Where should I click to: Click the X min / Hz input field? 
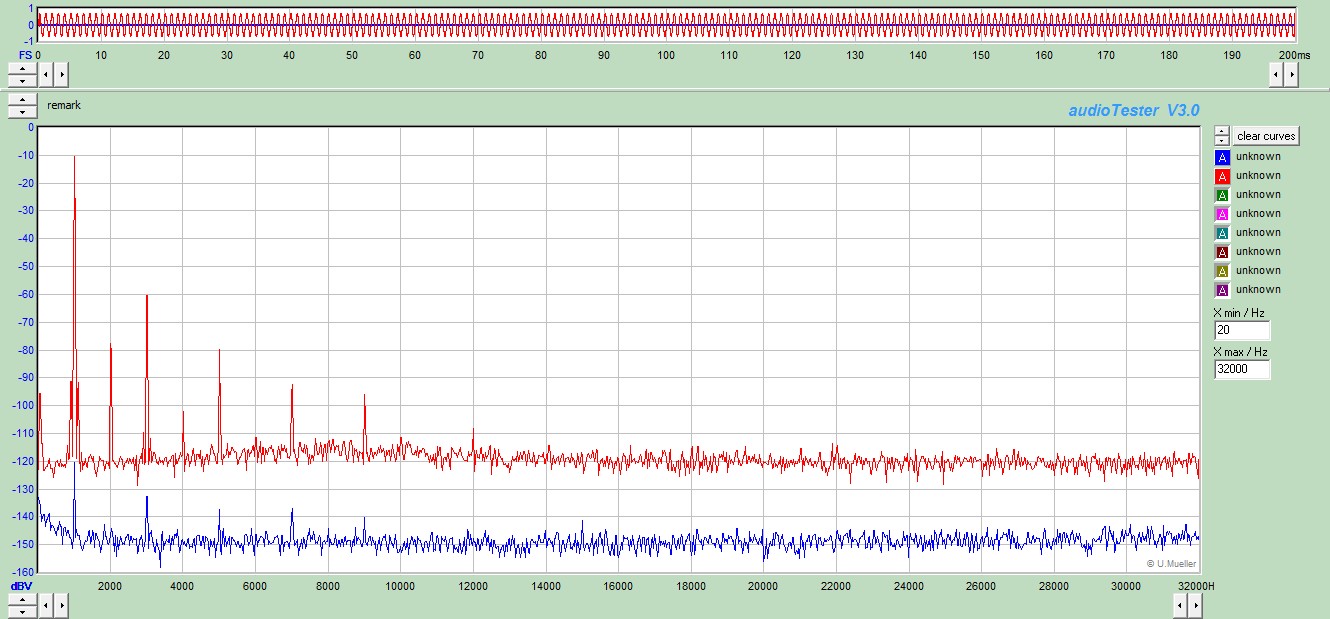[1242, 331]
